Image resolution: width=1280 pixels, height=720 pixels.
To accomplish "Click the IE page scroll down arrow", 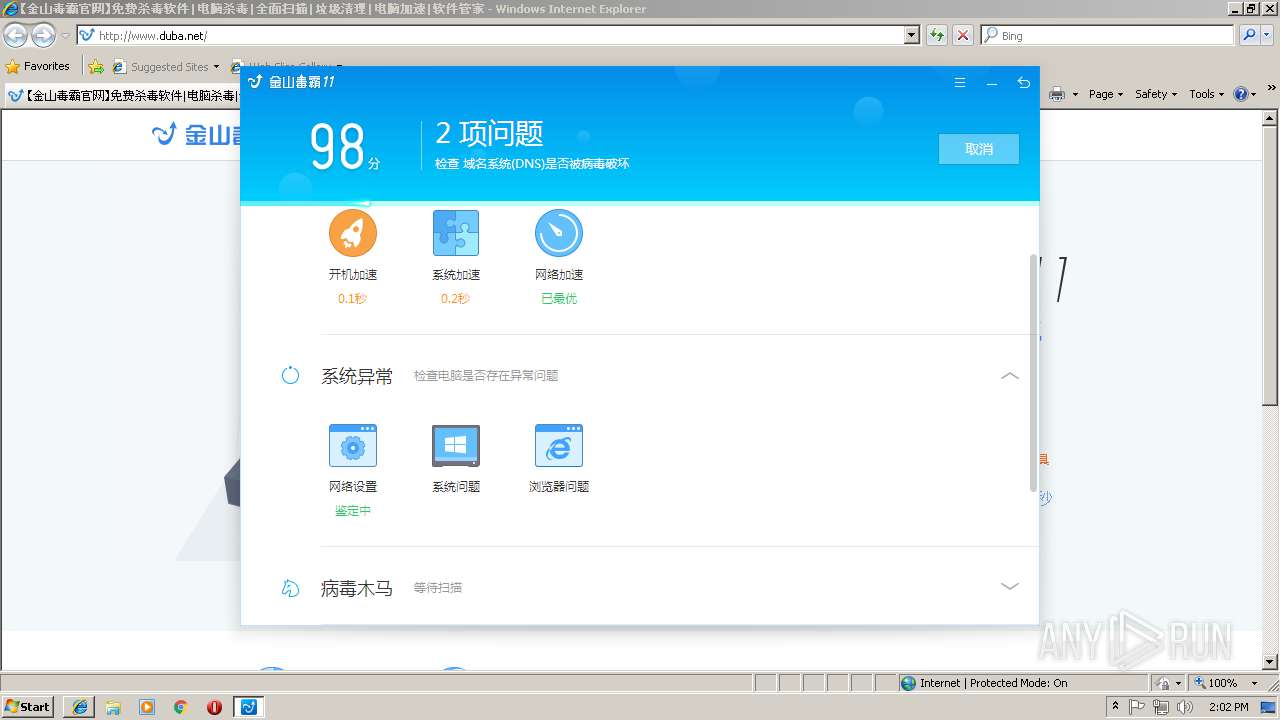I will [x=1271, y=661].
